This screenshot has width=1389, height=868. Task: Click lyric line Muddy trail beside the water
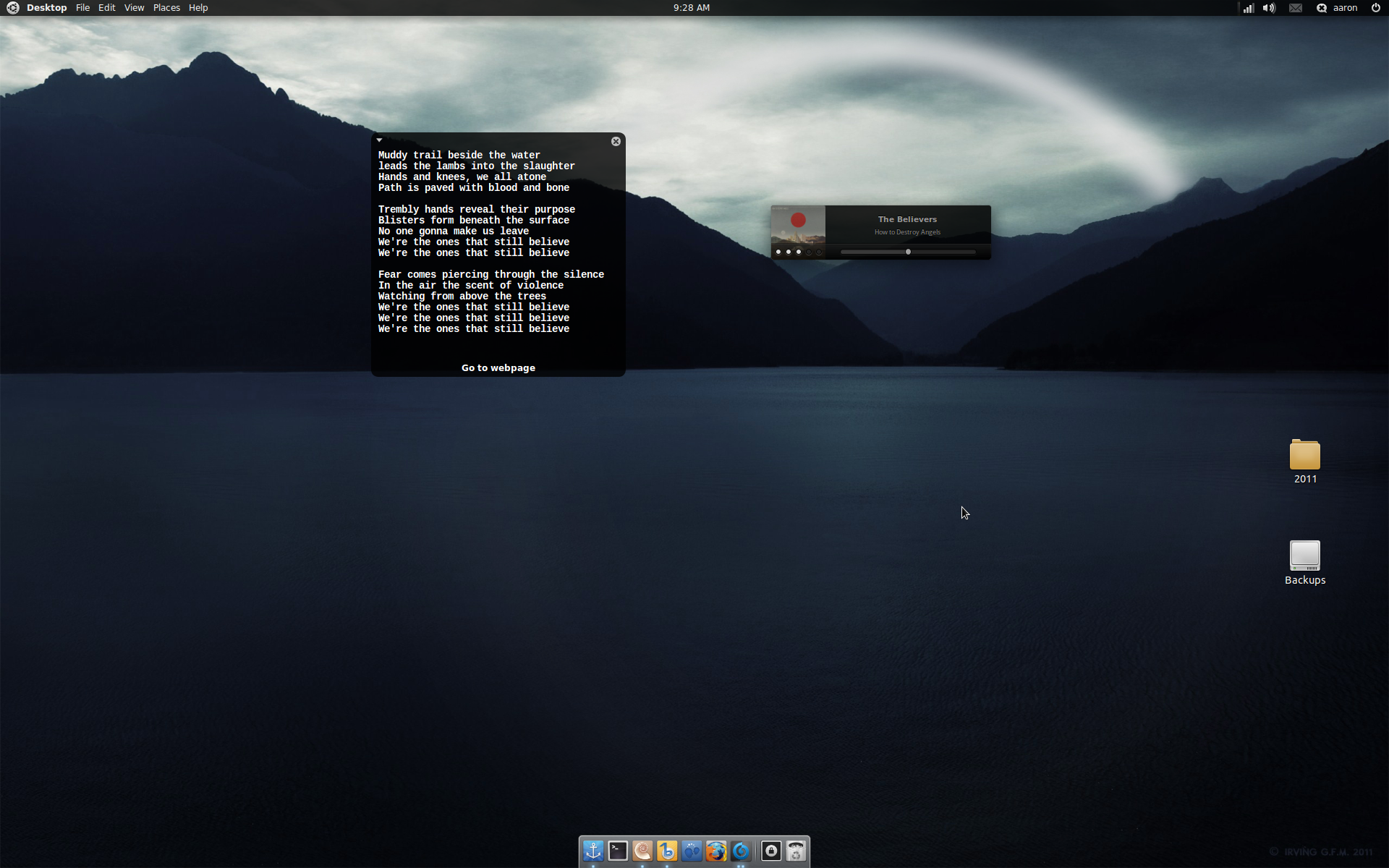click(459, 155)
